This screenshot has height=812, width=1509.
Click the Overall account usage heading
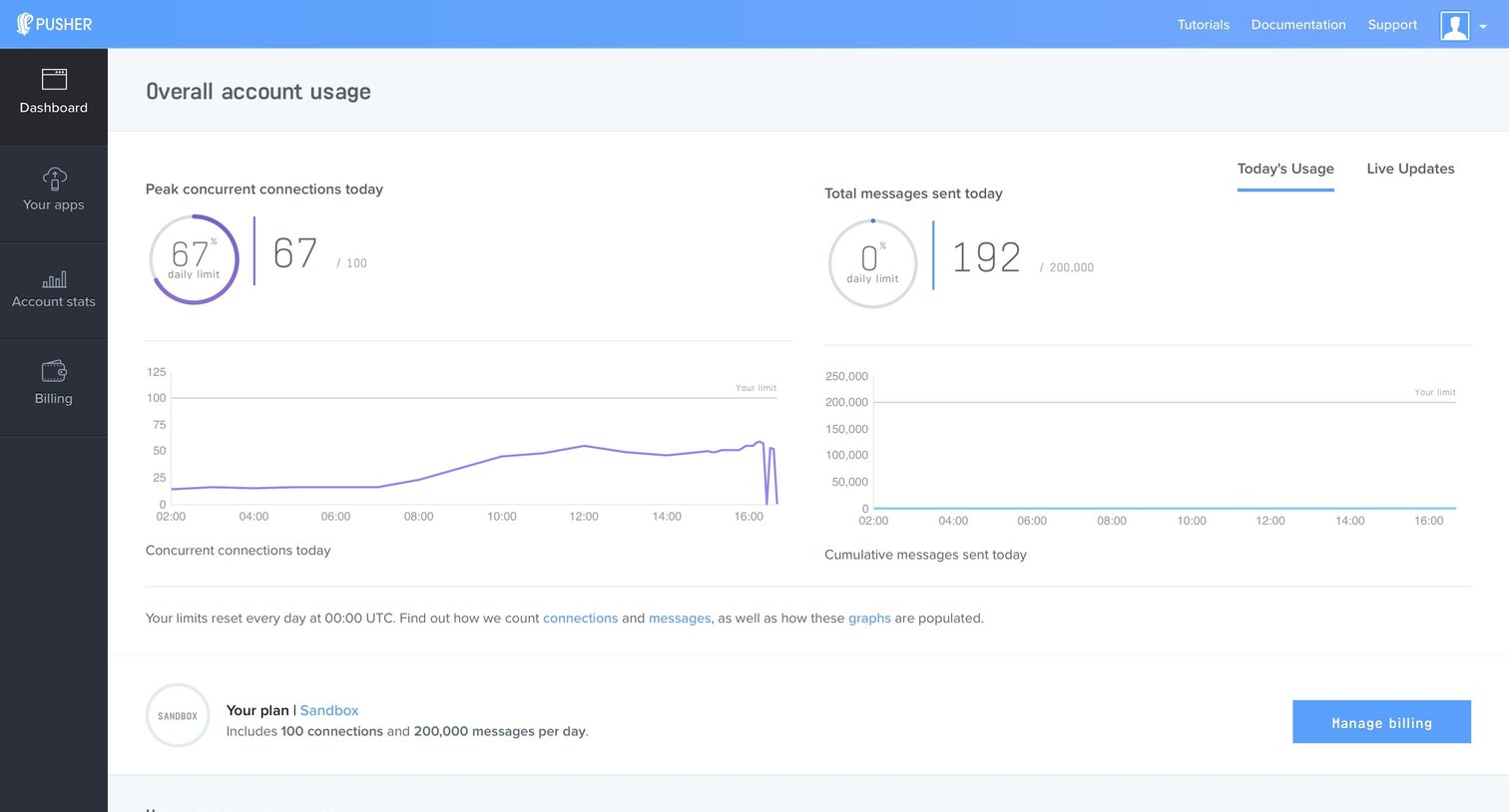(x=258, y=92)
